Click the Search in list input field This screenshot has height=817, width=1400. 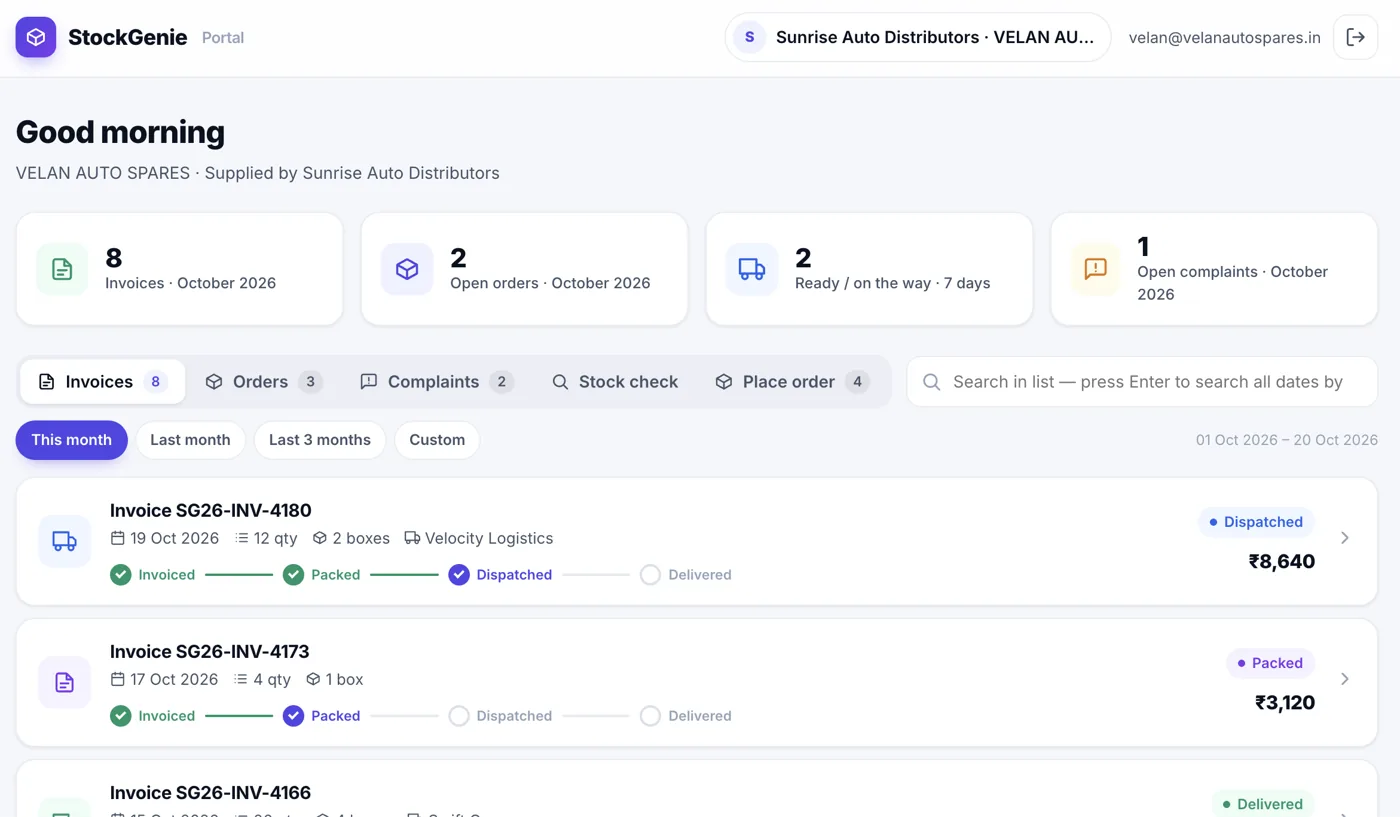pyautogui.click(x=1142, y=382)
